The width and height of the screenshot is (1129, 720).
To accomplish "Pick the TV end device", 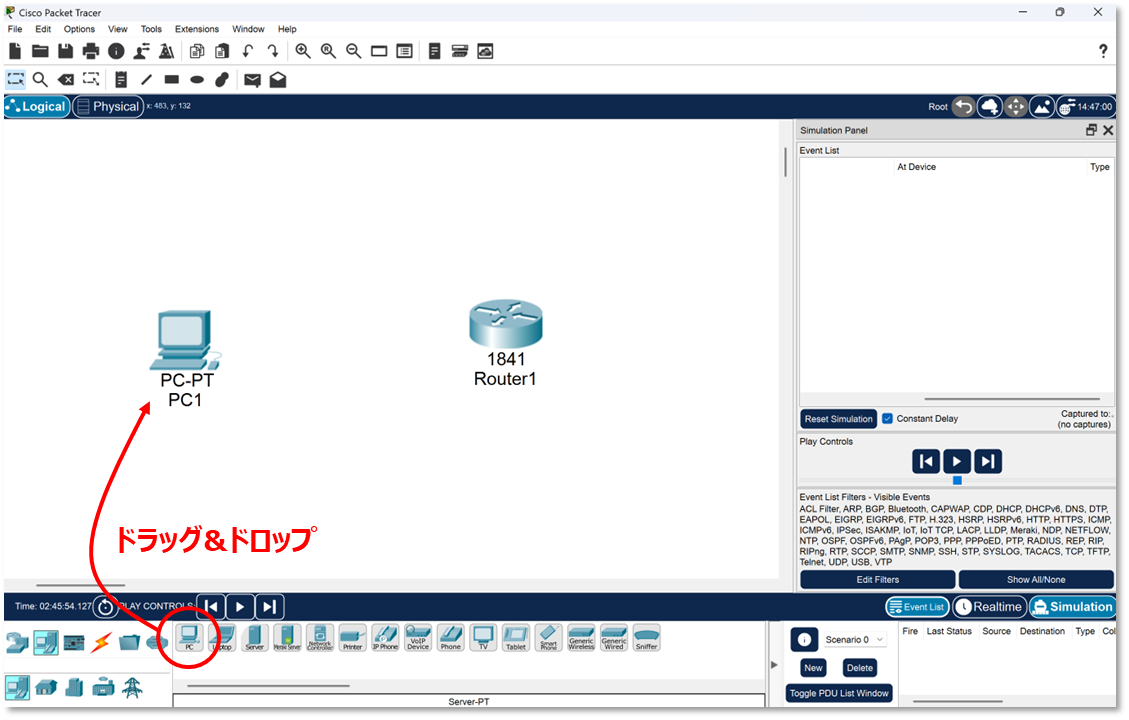I will 483,638.
